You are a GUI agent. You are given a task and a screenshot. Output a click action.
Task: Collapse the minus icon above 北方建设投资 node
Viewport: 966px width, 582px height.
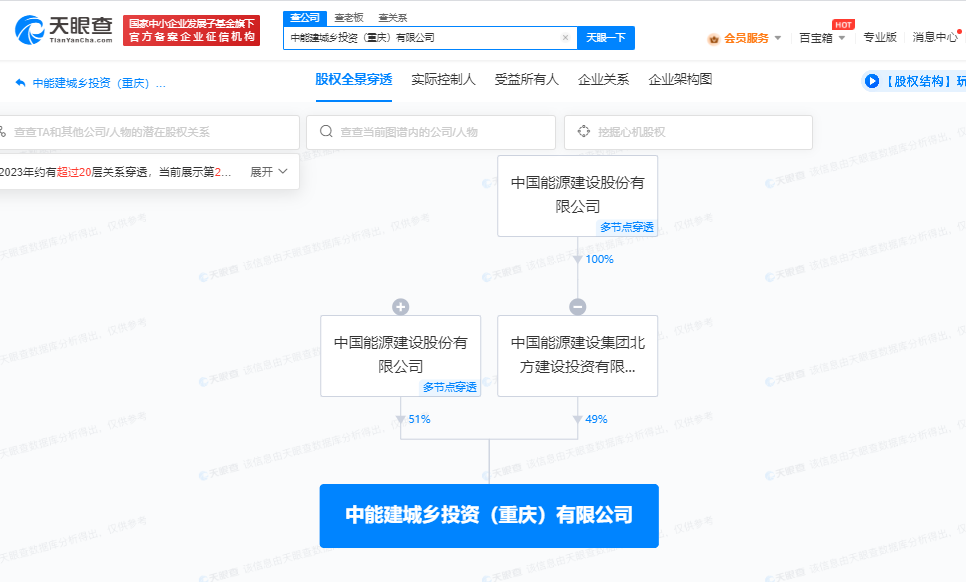577,307
